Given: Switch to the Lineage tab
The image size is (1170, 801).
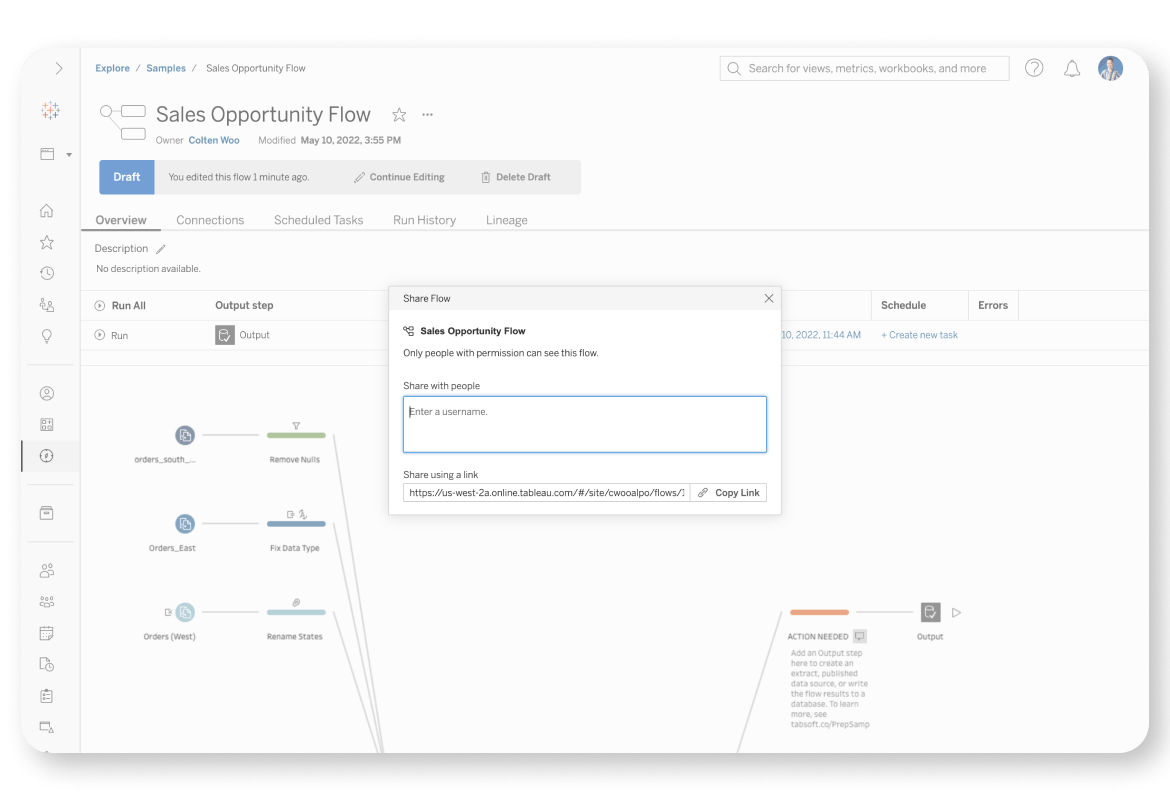Looking at the screenshot, I should click(507, 220).
